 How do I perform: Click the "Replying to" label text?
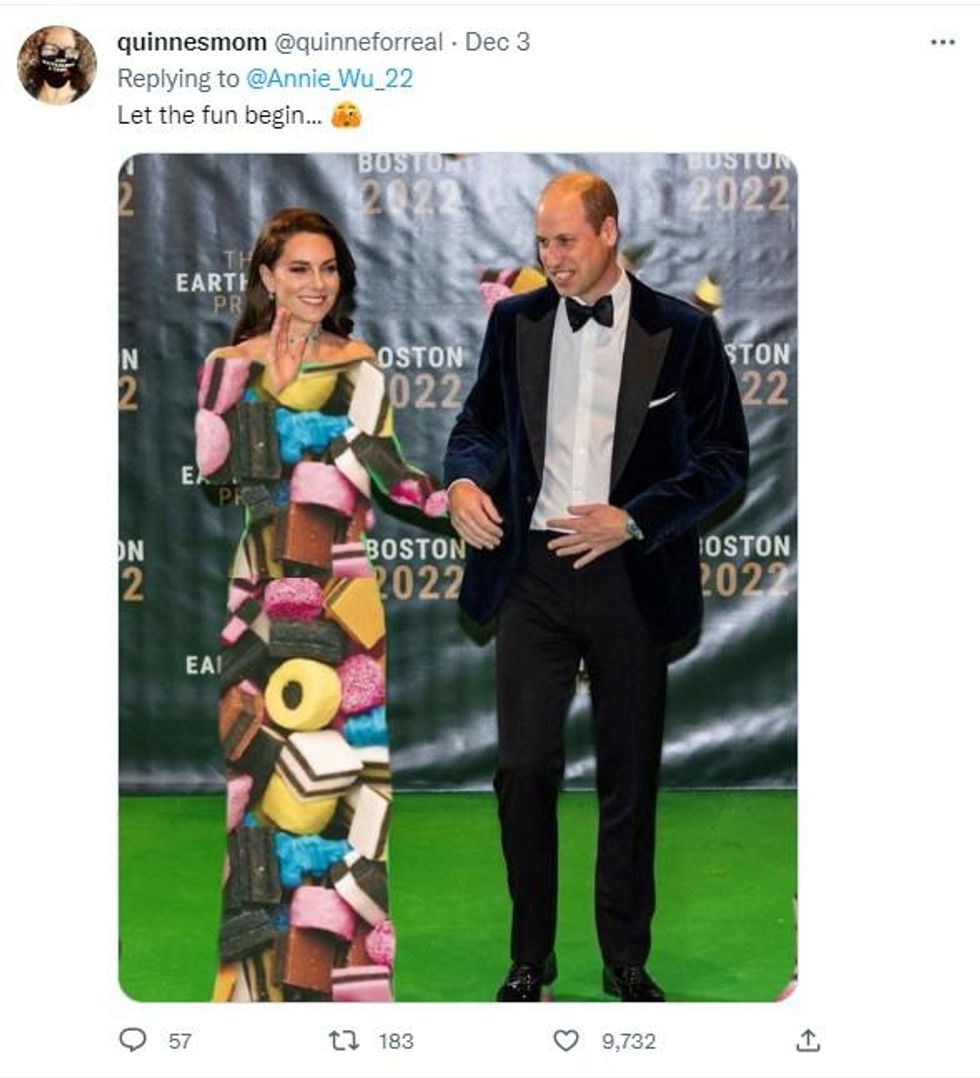point(178,78)
